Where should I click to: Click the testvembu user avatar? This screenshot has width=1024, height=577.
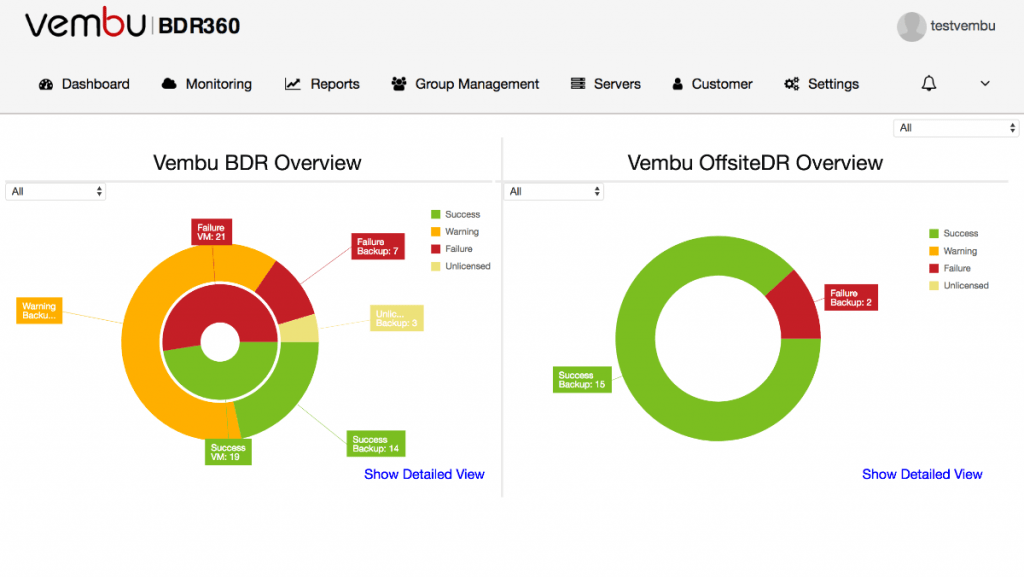pyautogui.click(x=911, y=27)
